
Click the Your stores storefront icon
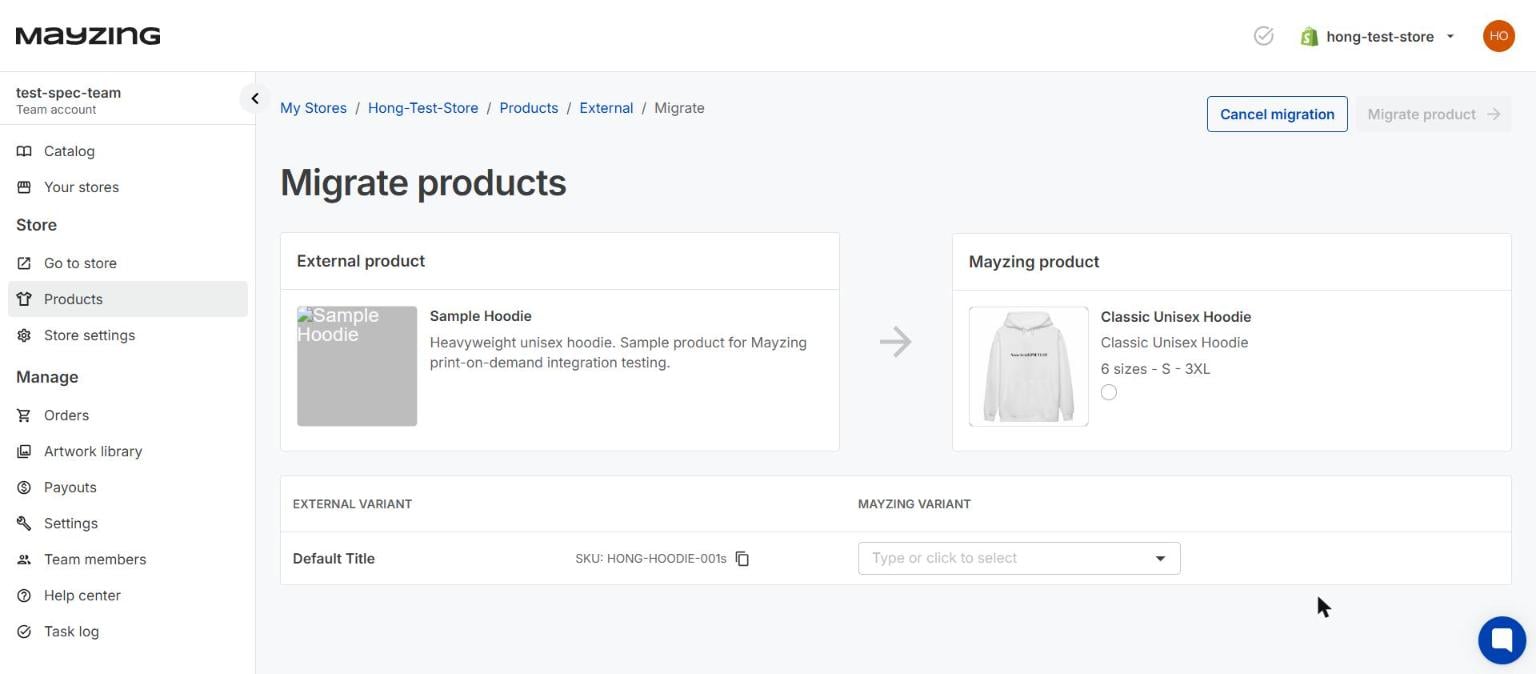click(x=24, y=187)
